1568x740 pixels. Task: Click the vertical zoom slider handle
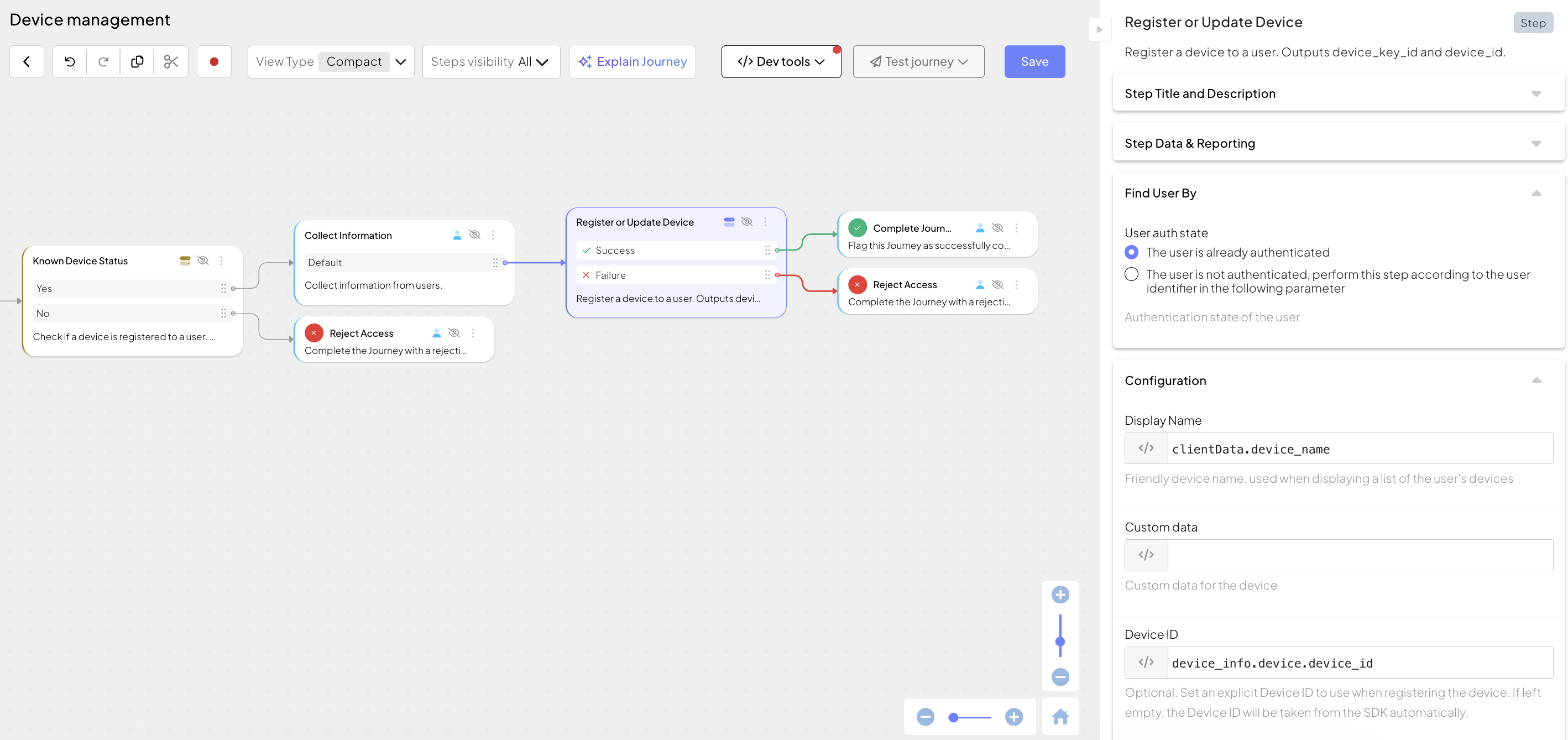(x=1060, y=642)
